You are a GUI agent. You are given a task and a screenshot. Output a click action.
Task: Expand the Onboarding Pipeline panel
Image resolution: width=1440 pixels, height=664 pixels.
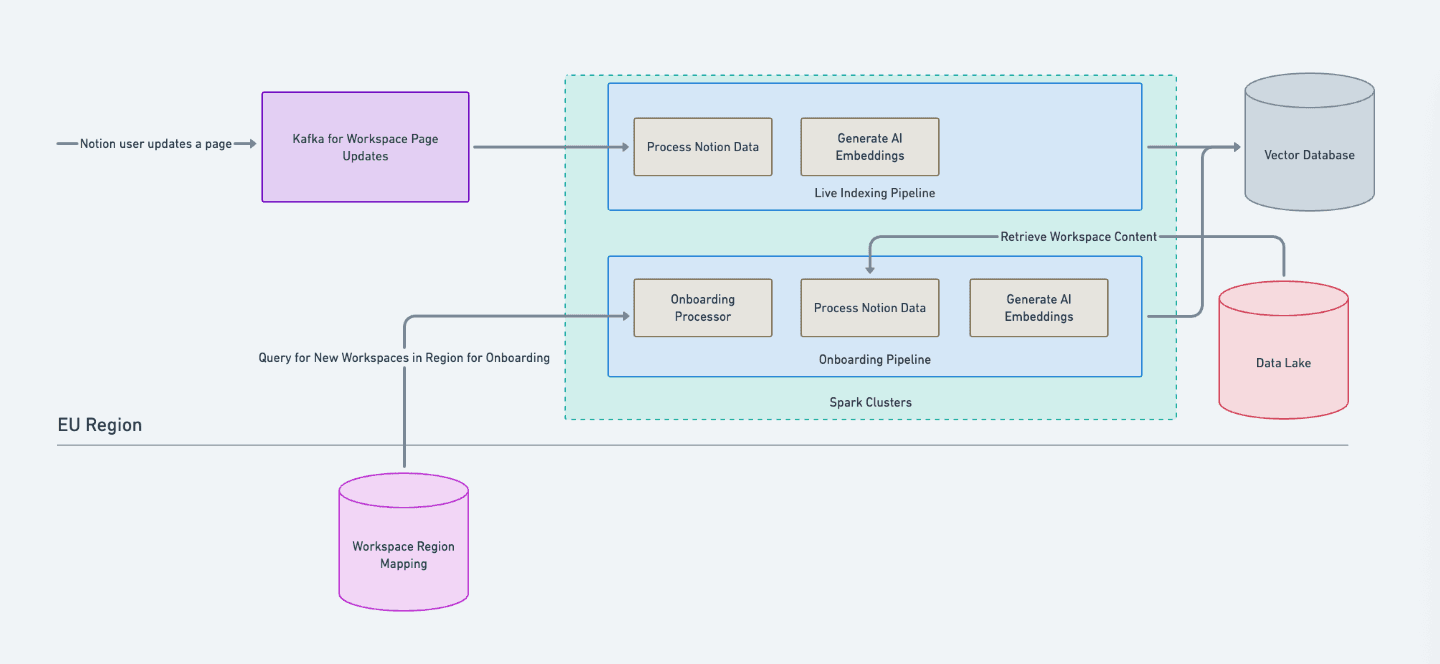tap(873, 359)
